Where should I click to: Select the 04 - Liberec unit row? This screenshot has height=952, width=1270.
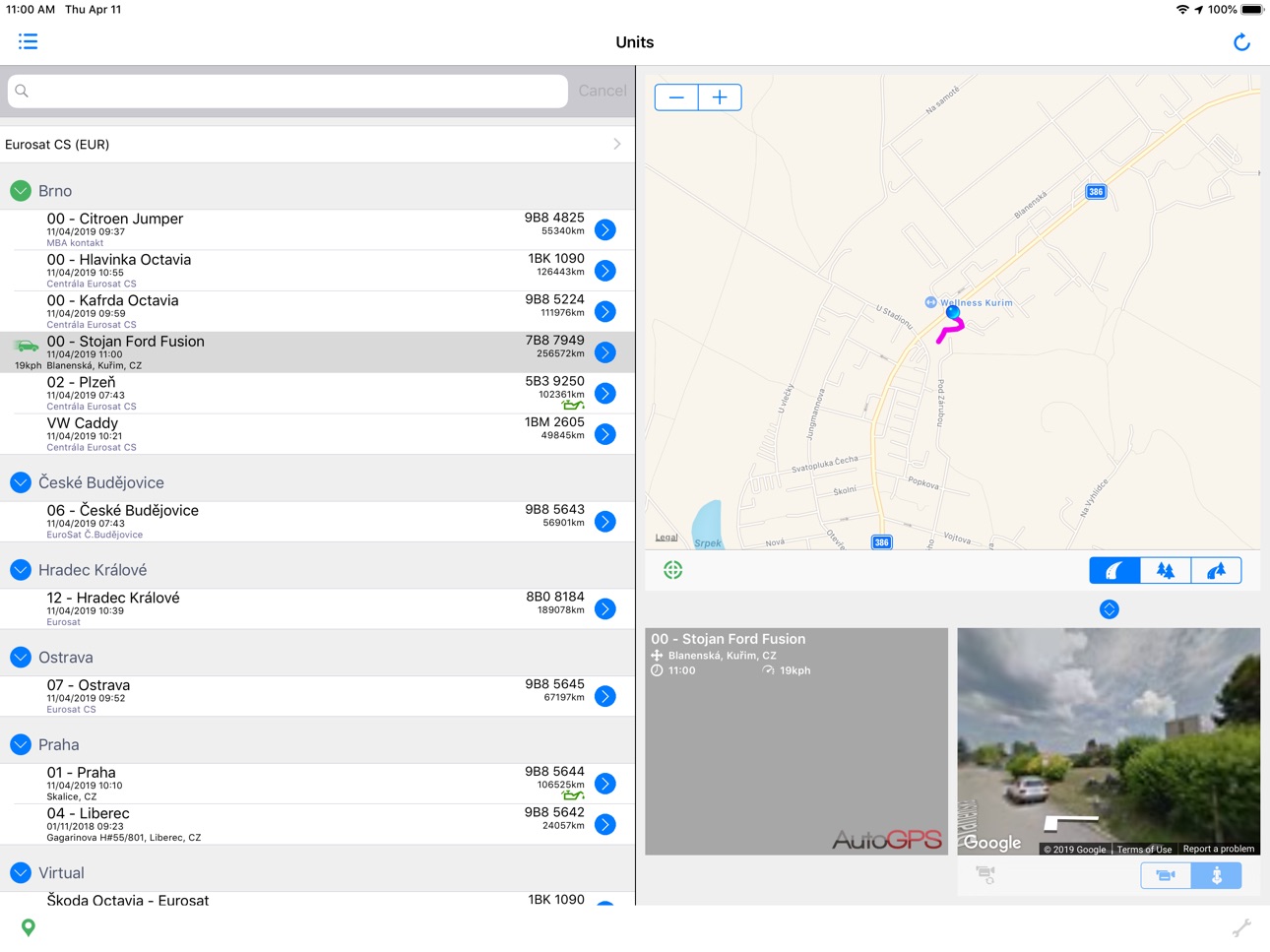(317, 824)
